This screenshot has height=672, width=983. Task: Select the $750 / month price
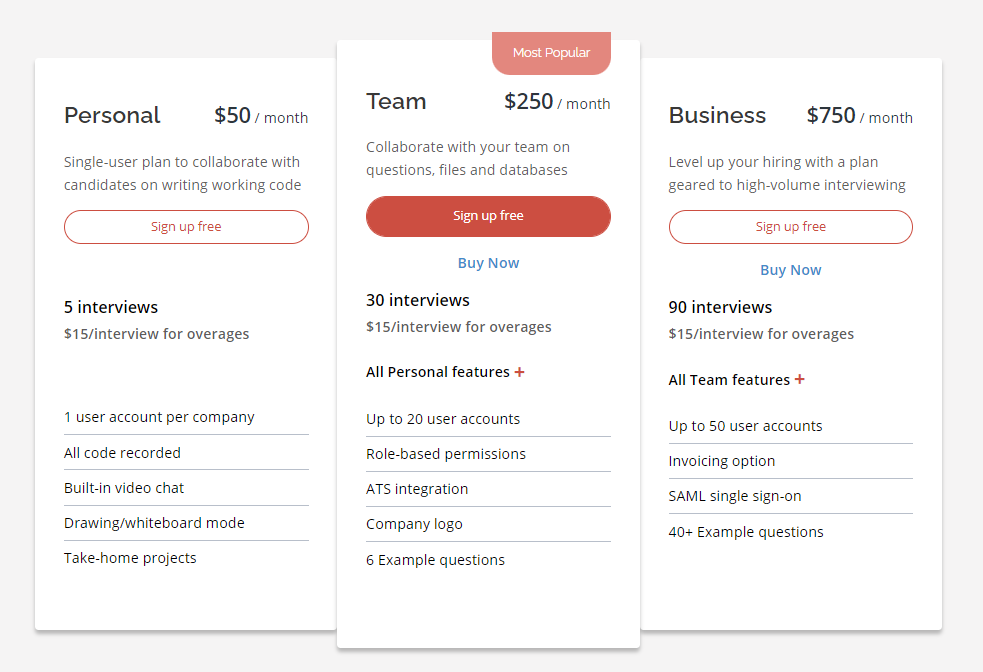tap(859, 116)
